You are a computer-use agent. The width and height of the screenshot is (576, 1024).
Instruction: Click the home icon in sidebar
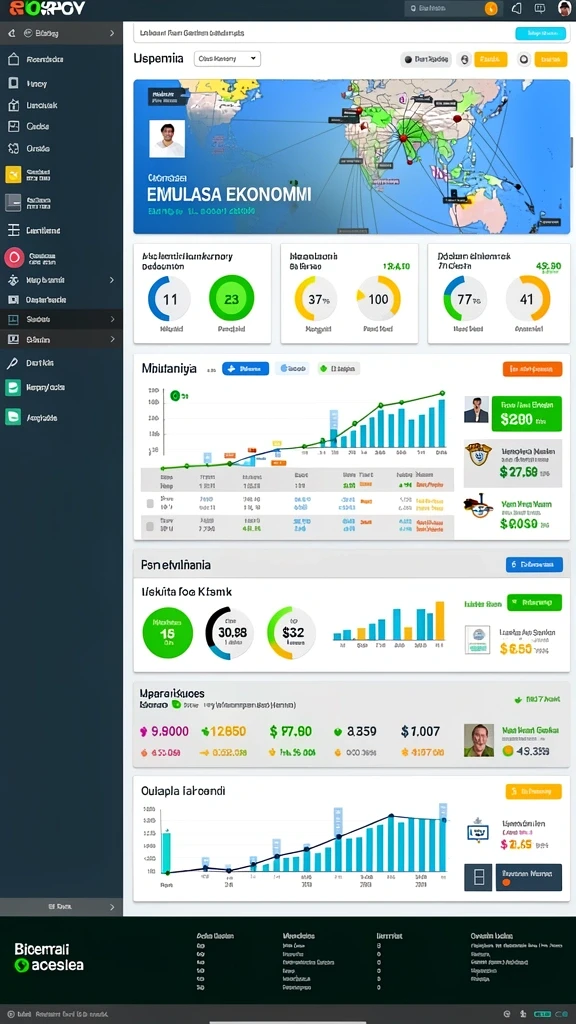tap(13, 59)
